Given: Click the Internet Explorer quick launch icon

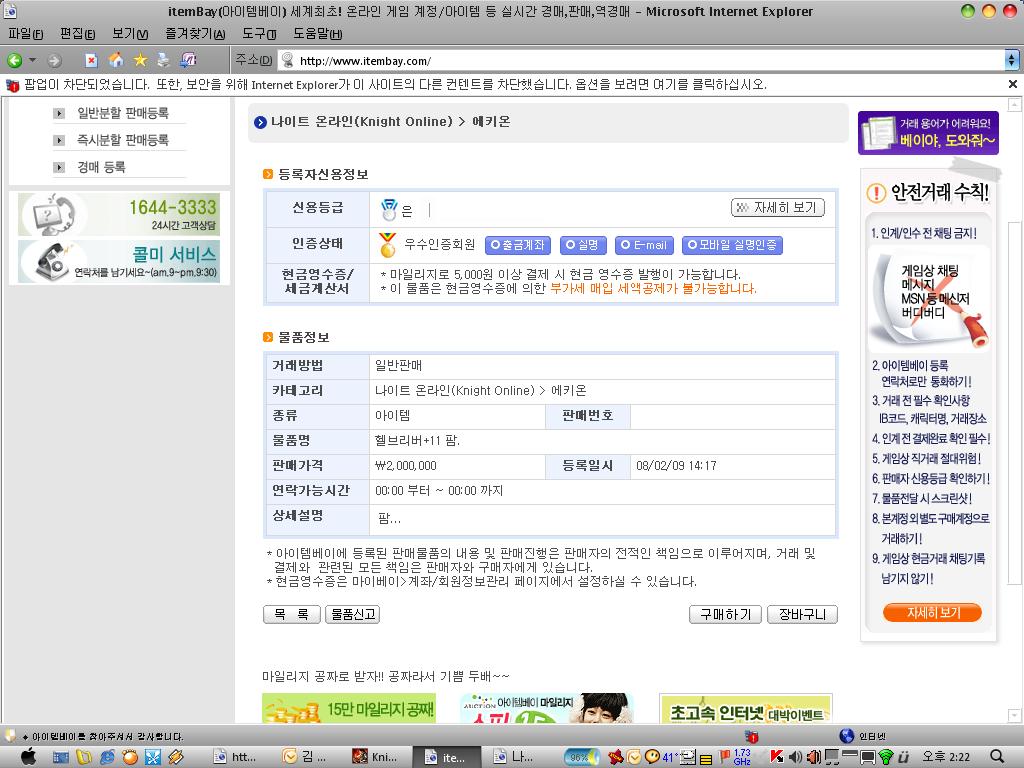Looking at the screenshot, I should point(108,757).
